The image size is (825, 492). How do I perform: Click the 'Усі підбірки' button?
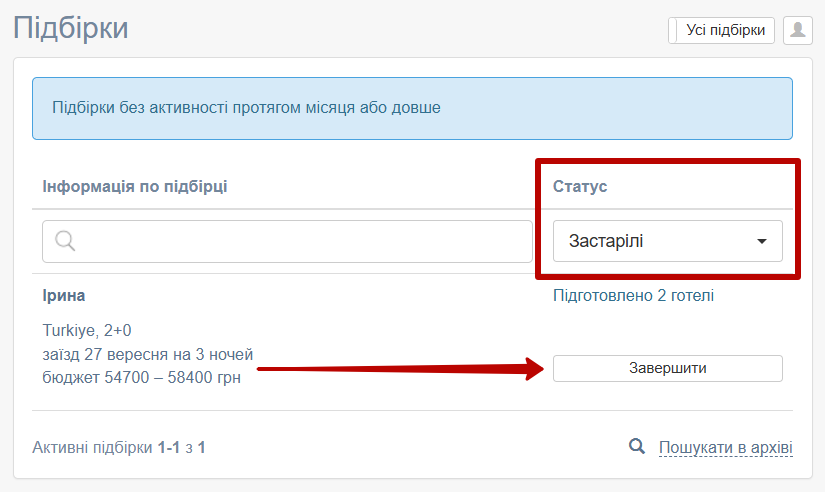tap(726, 30)
